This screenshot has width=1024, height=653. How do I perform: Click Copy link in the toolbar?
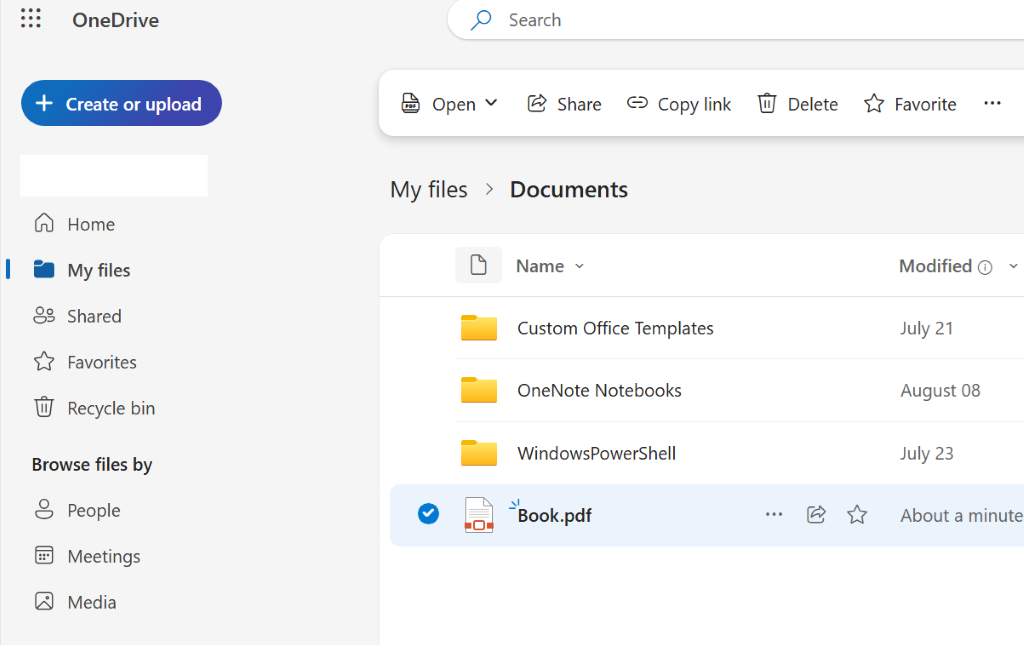(x=679, y=104)
